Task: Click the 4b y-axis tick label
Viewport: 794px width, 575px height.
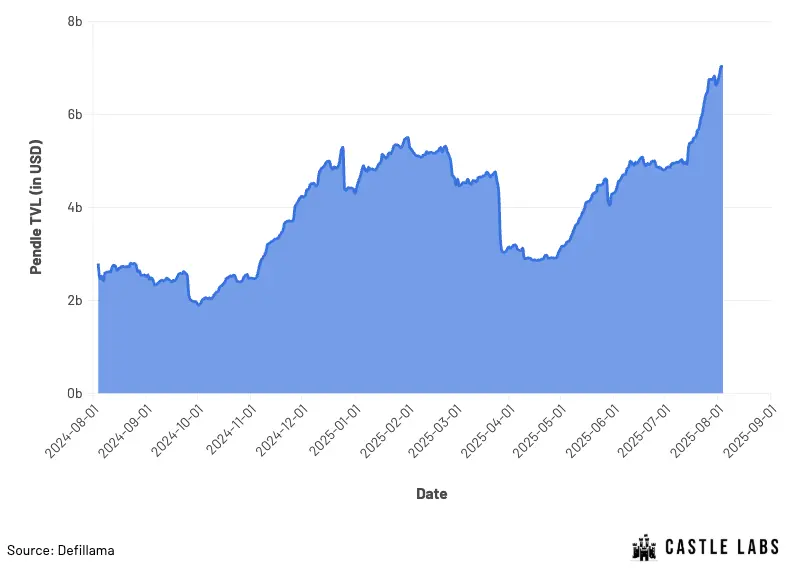Action: 75,208
